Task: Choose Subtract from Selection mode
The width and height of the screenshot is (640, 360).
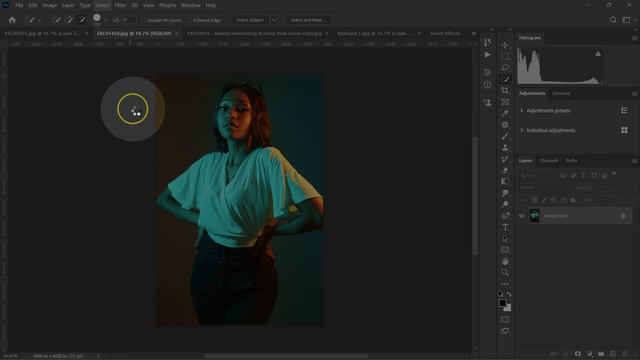Action: pyautogui.click(x=81, y=20)
